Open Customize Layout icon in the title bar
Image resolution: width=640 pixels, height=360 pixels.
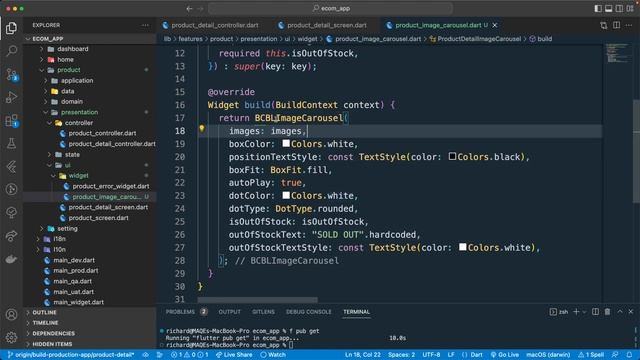pyautogui.click(x=630, y=8)
